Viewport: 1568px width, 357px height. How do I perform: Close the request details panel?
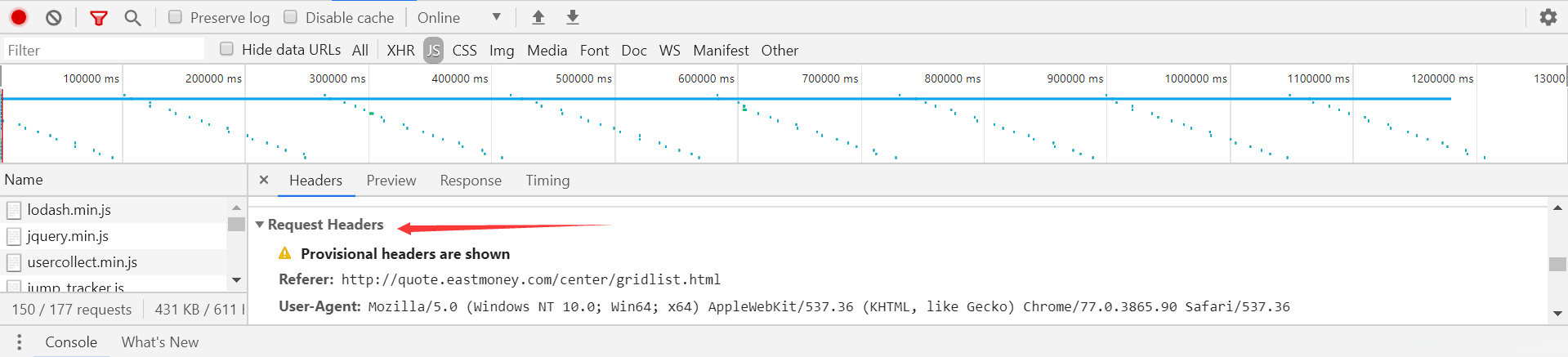264,180
